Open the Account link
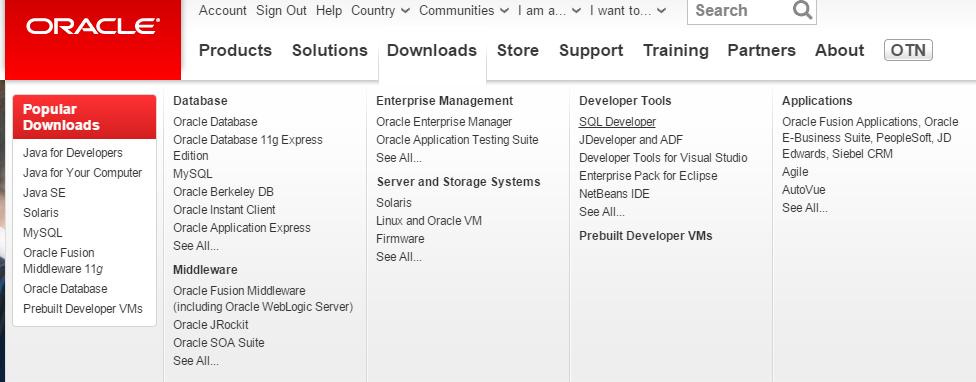The image size is (976, 382). 223,11
